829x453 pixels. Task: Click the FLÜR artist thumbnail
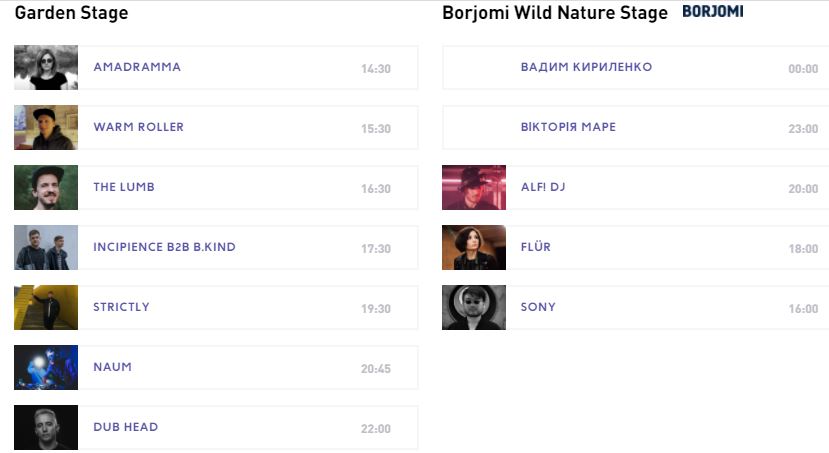[x=474, y=248]
